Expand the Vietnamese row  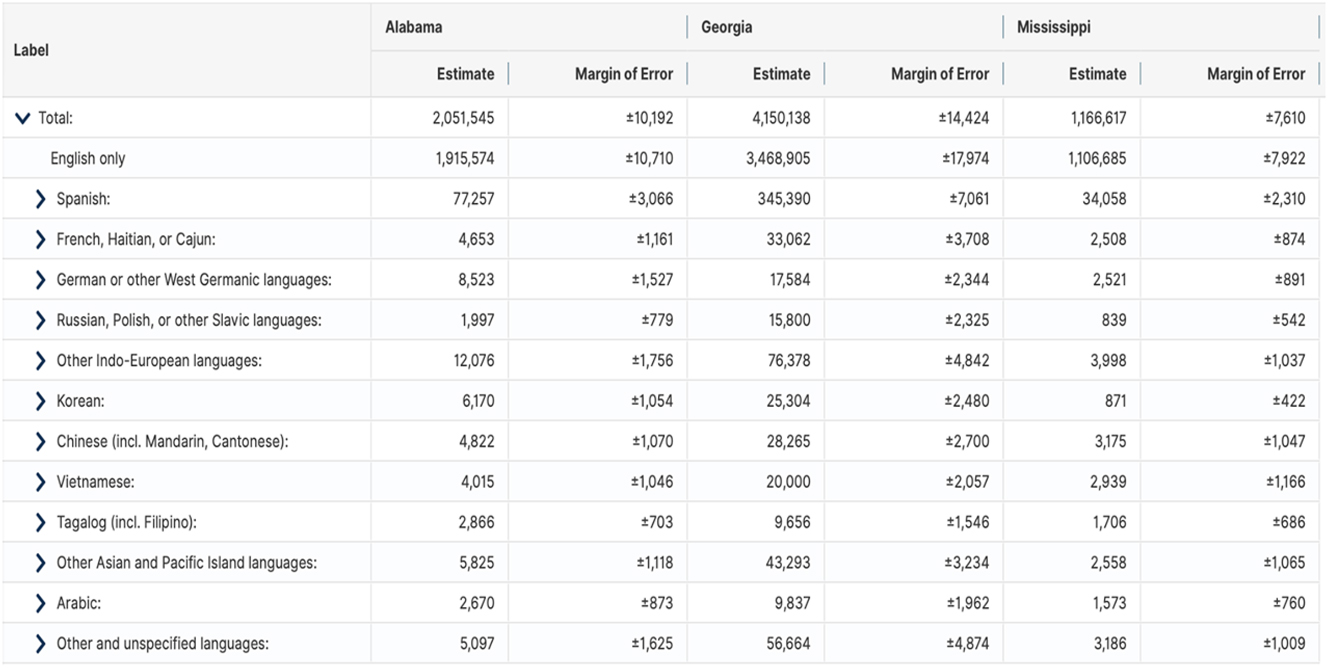[40, 482]
